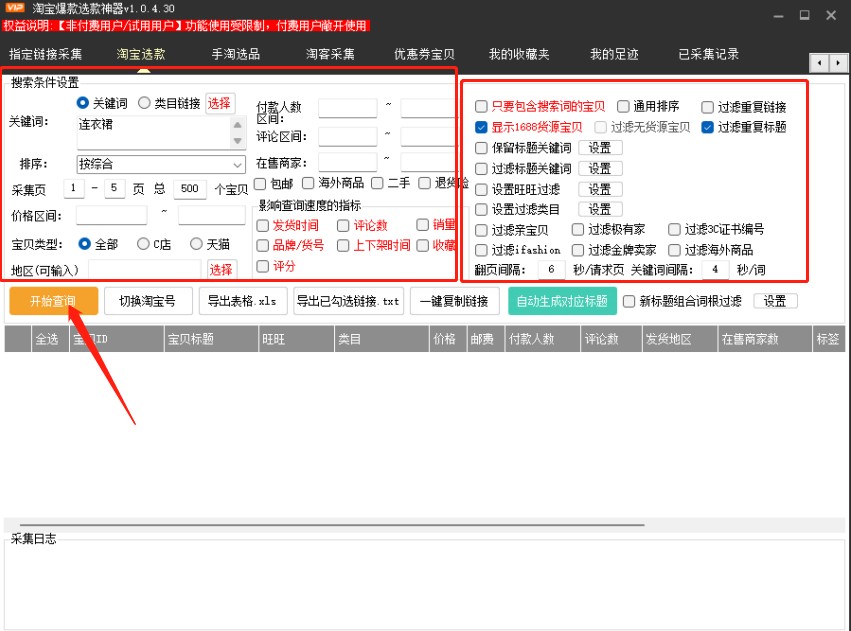The height and width of the screenshot is (631, 851).
Task: Click the 导出表格.xls button
Action: [243, 301]
